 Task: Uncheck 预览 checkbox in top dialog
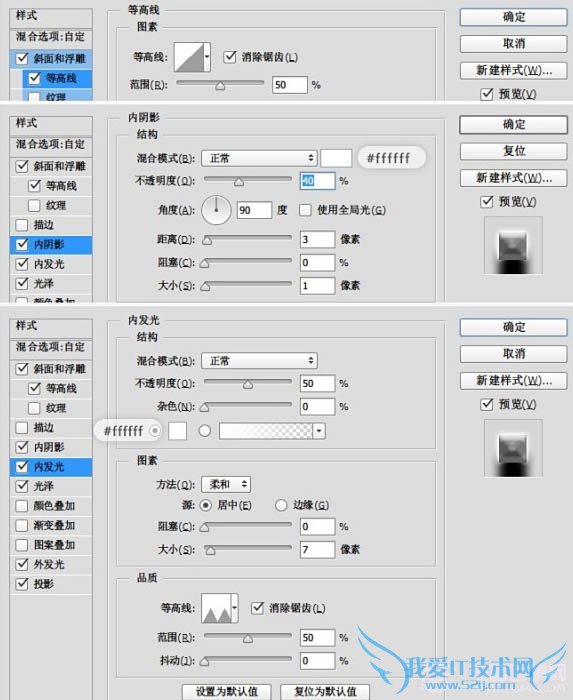click(487, 94)
